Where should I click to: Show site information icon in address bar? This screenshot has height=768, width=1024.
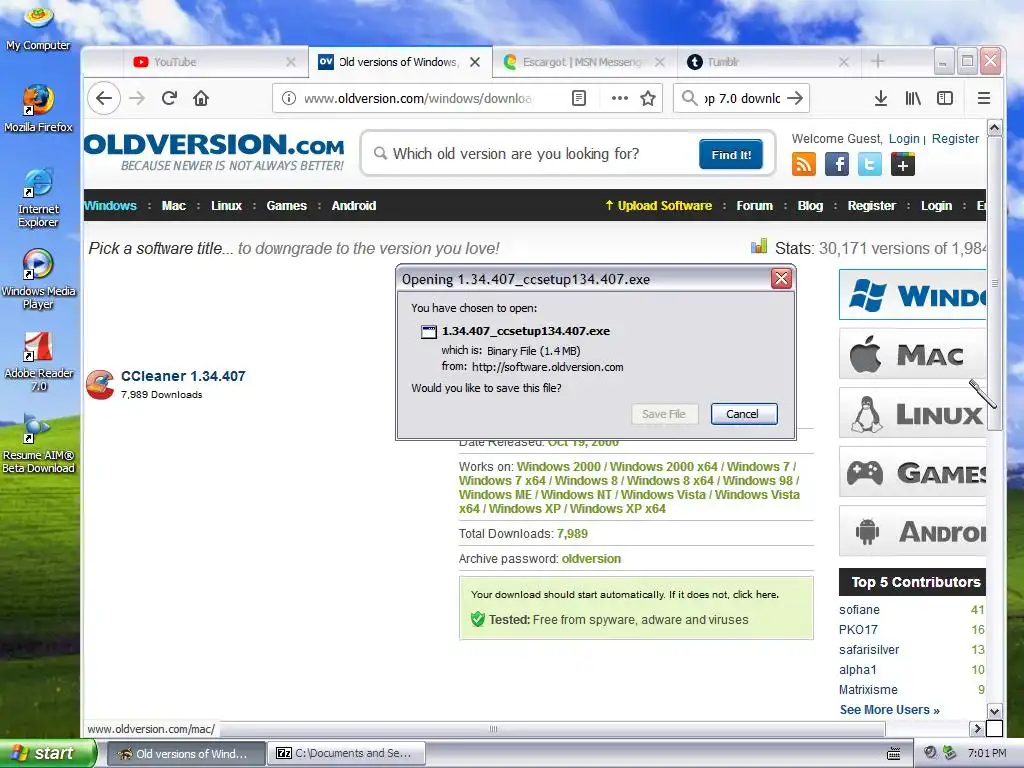click(x=289, y=98)
